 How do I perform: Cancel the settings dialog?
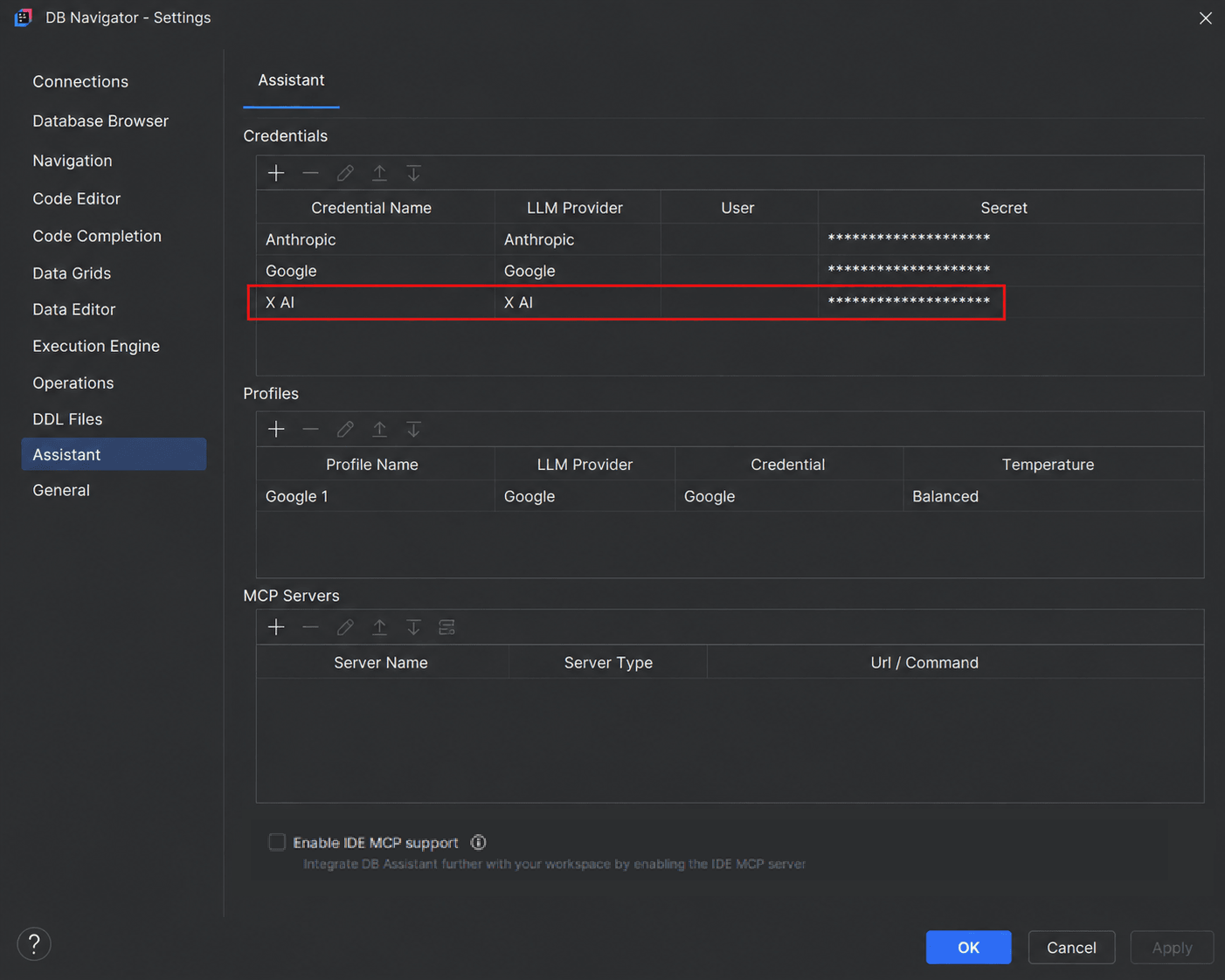tap(1071, 948)
